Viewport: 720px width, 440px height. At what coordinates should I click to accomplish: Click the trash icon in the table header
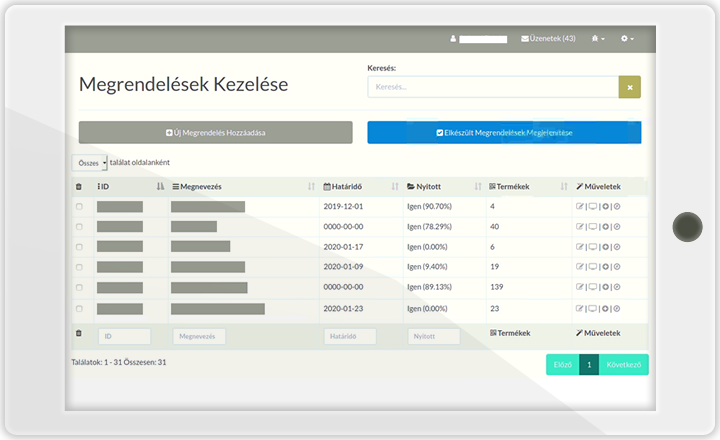pos(79,187)
